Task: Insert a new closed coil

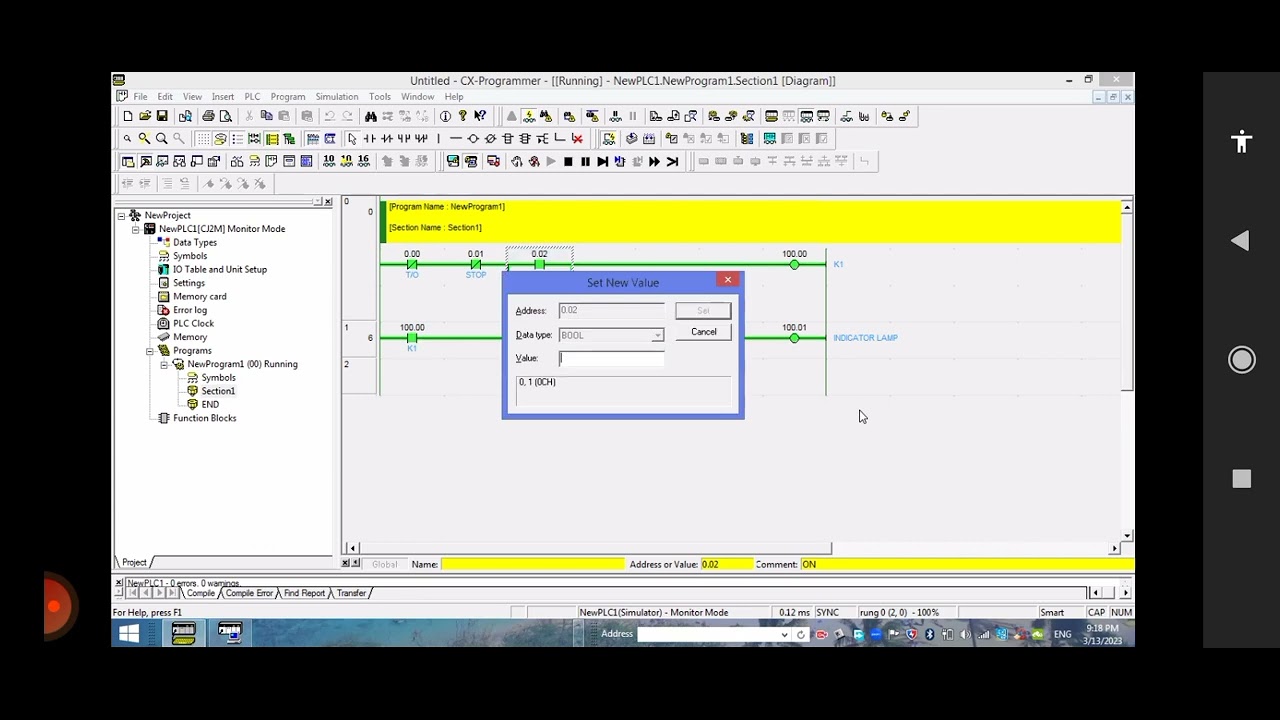Action: [x=490, y=138]
